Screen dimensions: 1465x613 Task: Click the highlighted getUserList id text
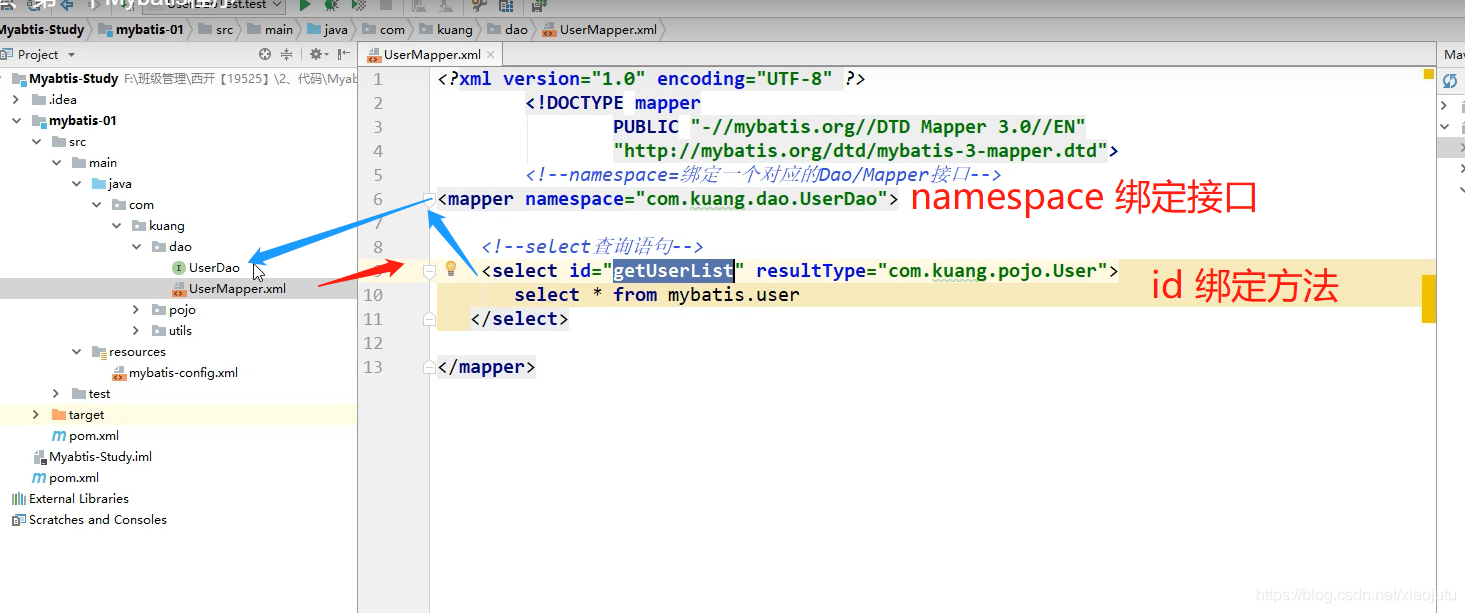pyautogui.click(x=673, y=270)
